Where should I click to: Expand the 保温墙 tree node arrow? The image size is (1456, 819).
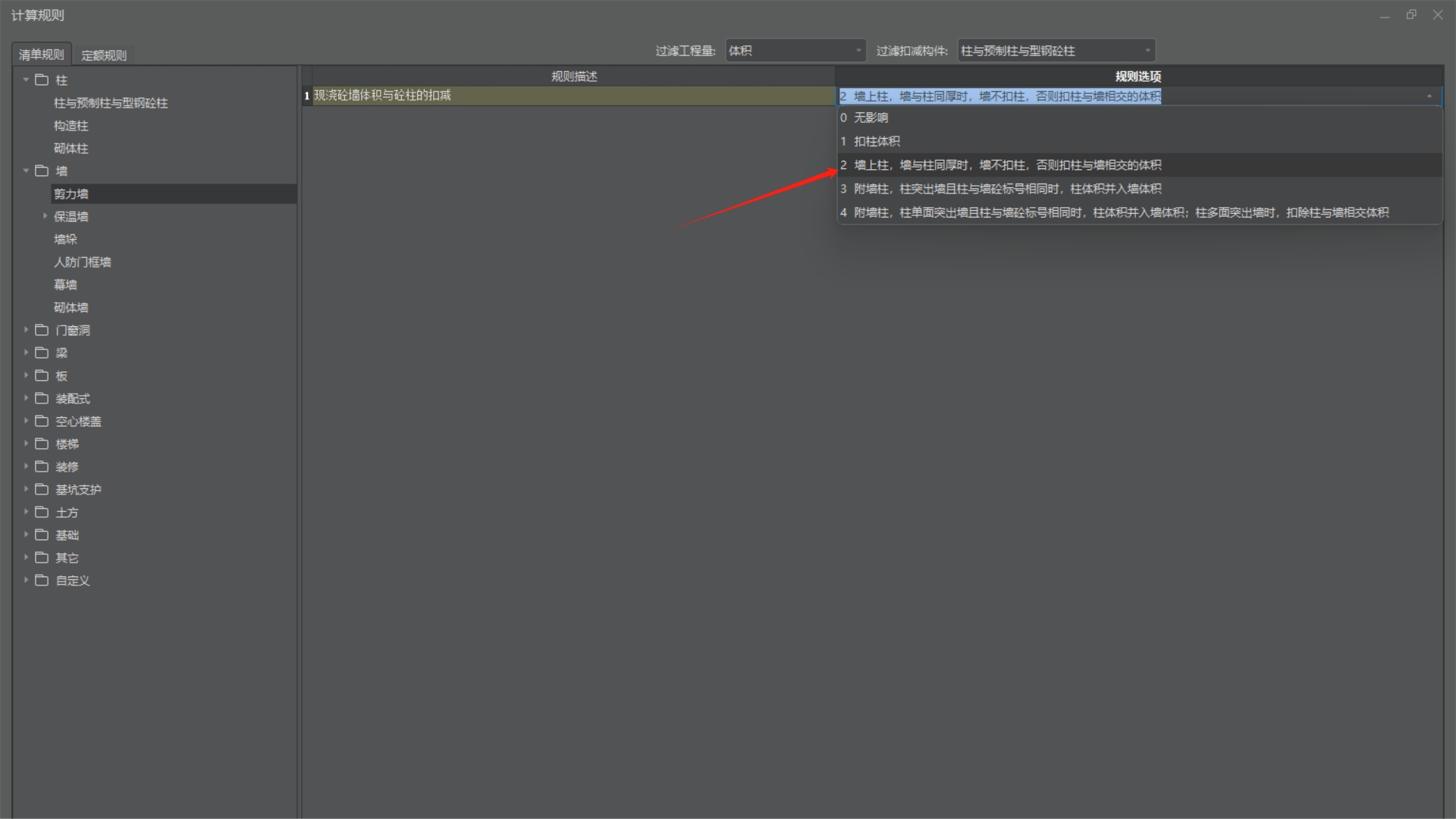point(45,216)
